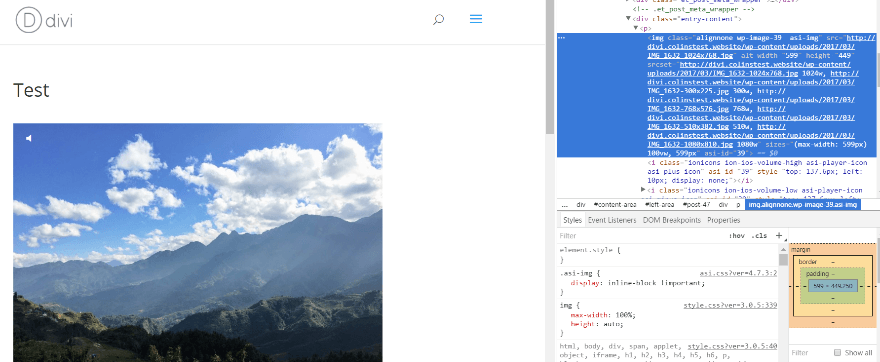880x362 pixels.
Task: Collapse the <p> element node
Action: [x=636, y=28]
